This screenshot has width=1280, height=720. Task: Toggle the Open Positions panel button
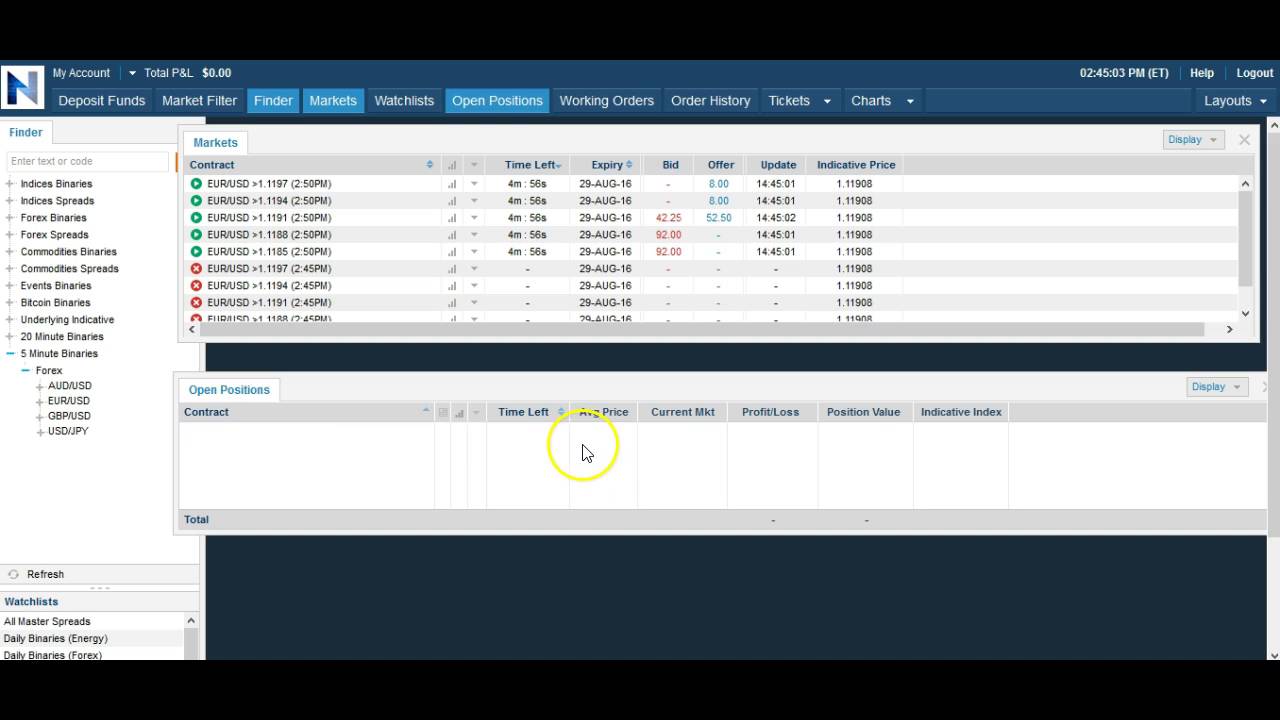(x=497, y=100)
